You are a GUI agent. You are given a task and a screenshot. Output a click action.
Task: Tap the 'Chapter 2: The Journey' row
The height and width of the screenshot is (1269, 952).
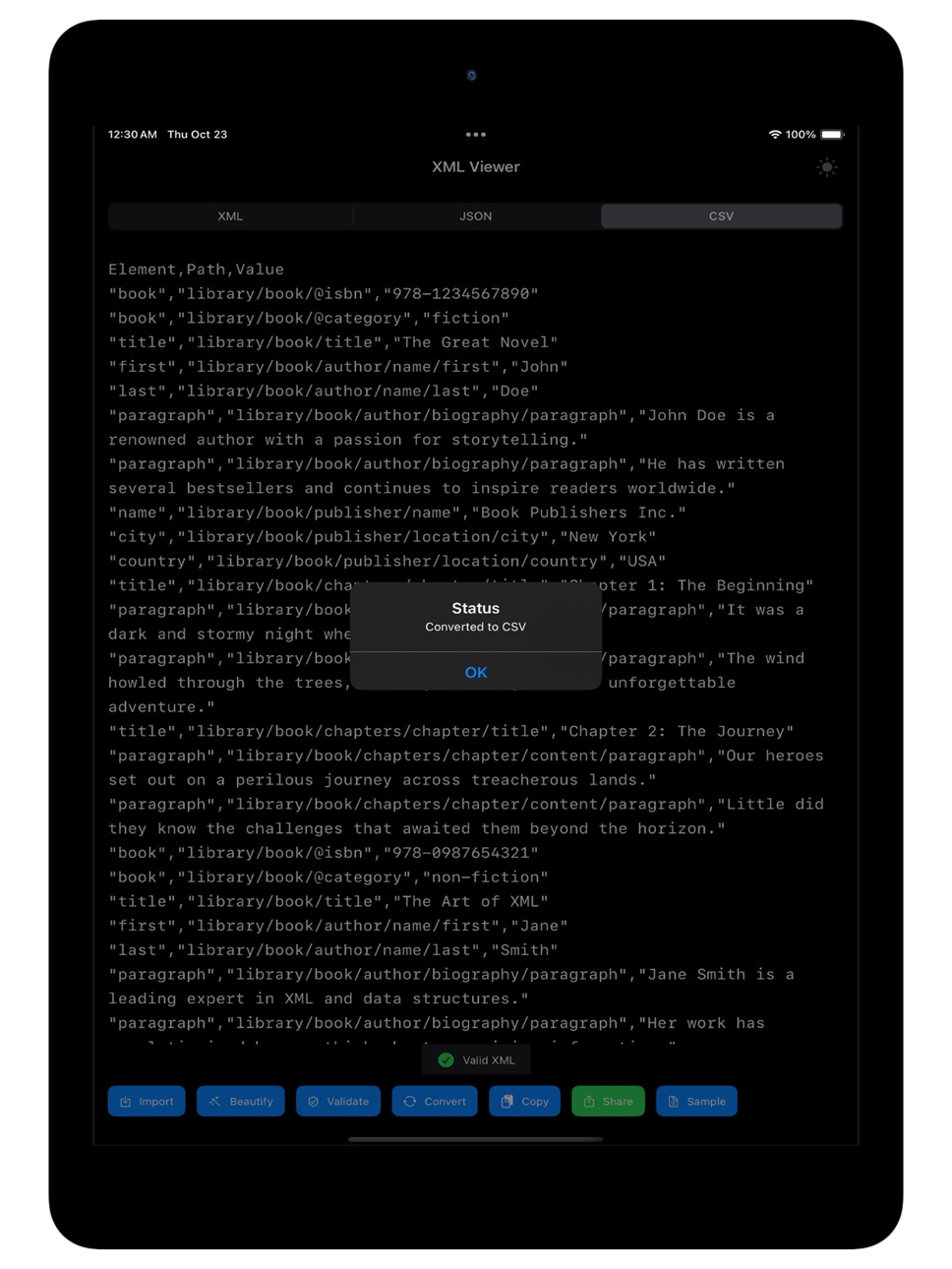point(451,731)
